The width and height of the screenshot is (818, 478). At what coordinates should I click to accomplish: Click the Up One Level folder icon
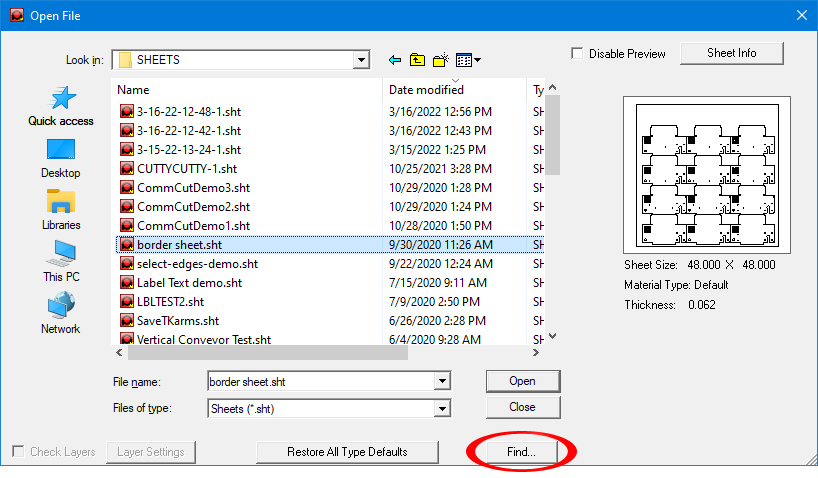point(418,60)
